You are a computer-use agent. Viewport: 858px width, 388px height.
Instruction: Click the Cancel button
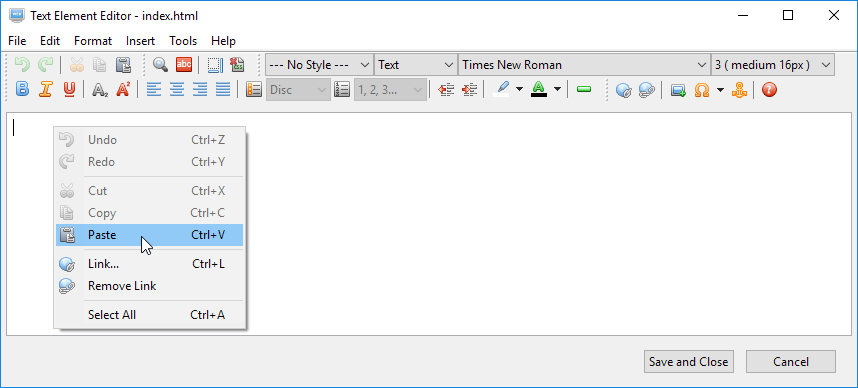[791, 362]
